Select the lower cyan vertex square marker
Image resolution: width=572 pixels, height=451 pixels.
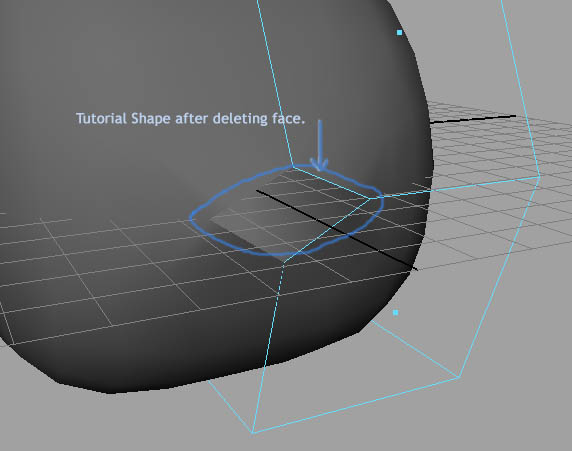[395, 313]
